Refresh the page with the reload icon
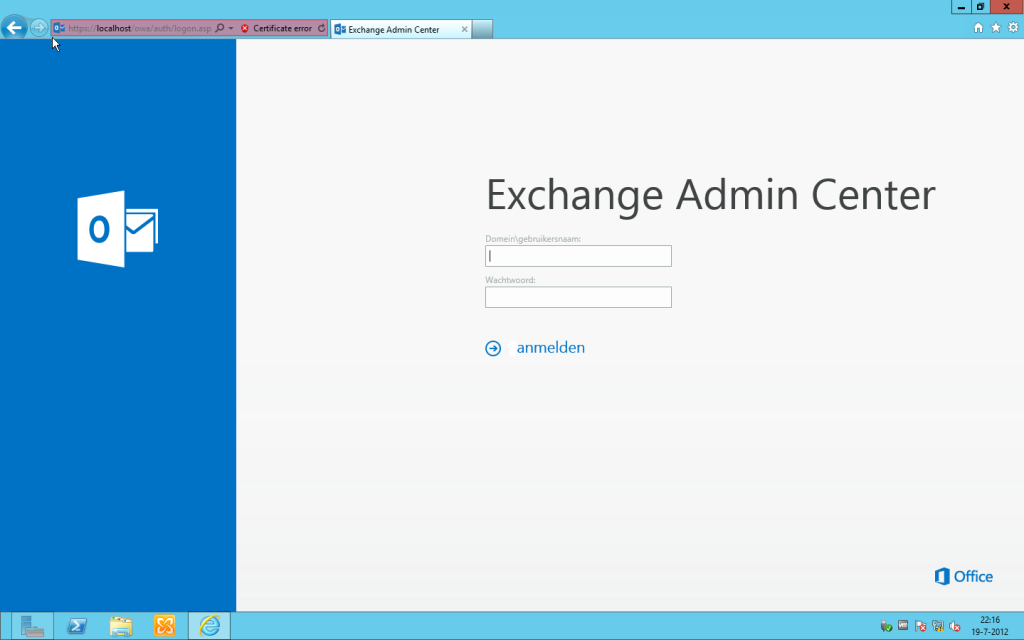Image resolution: width=1024 pixels, height=640 pixels. pos(321,28)
